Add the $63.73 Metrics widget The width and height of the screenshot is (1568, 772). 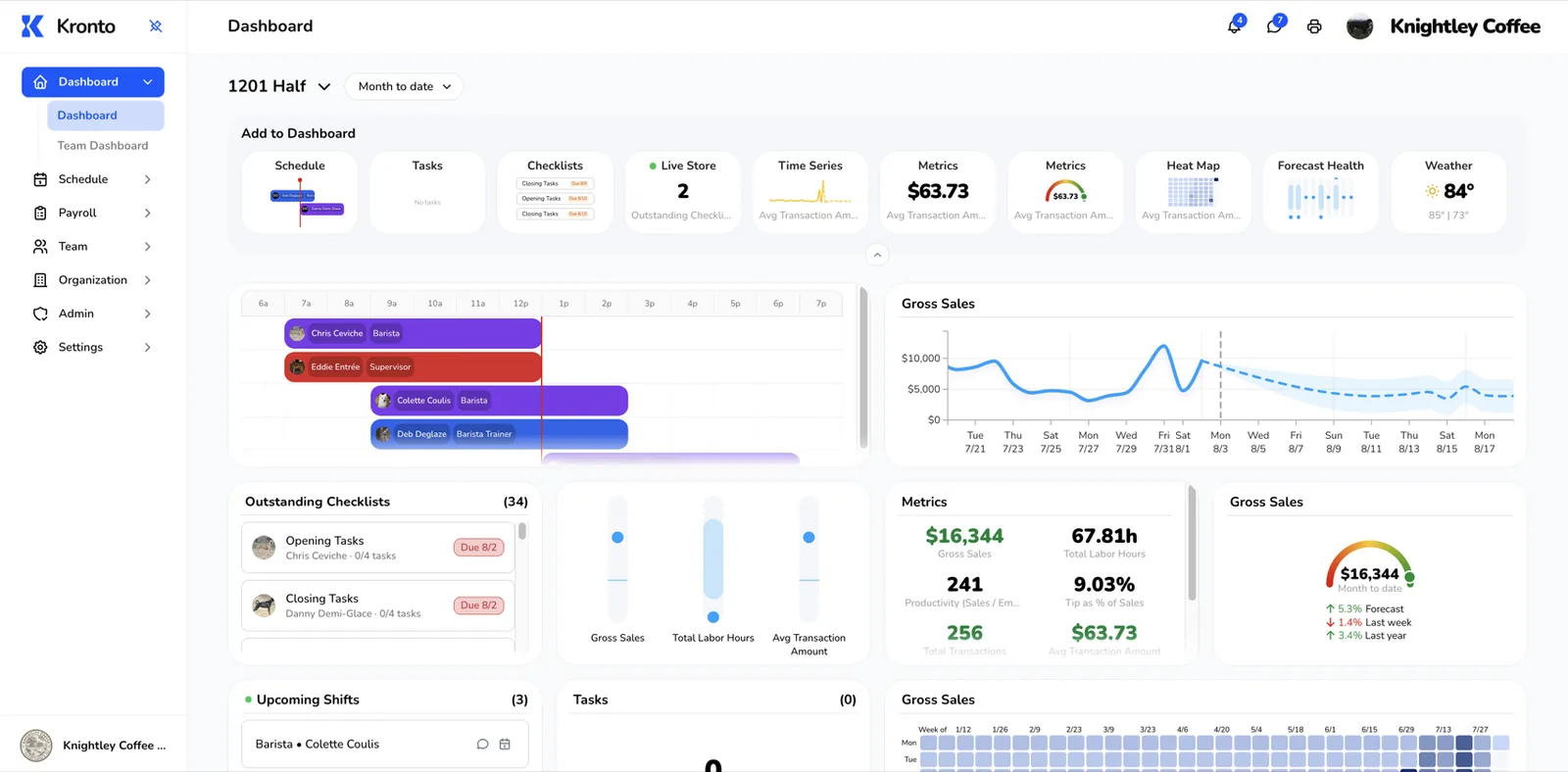[x=938, y=192]
